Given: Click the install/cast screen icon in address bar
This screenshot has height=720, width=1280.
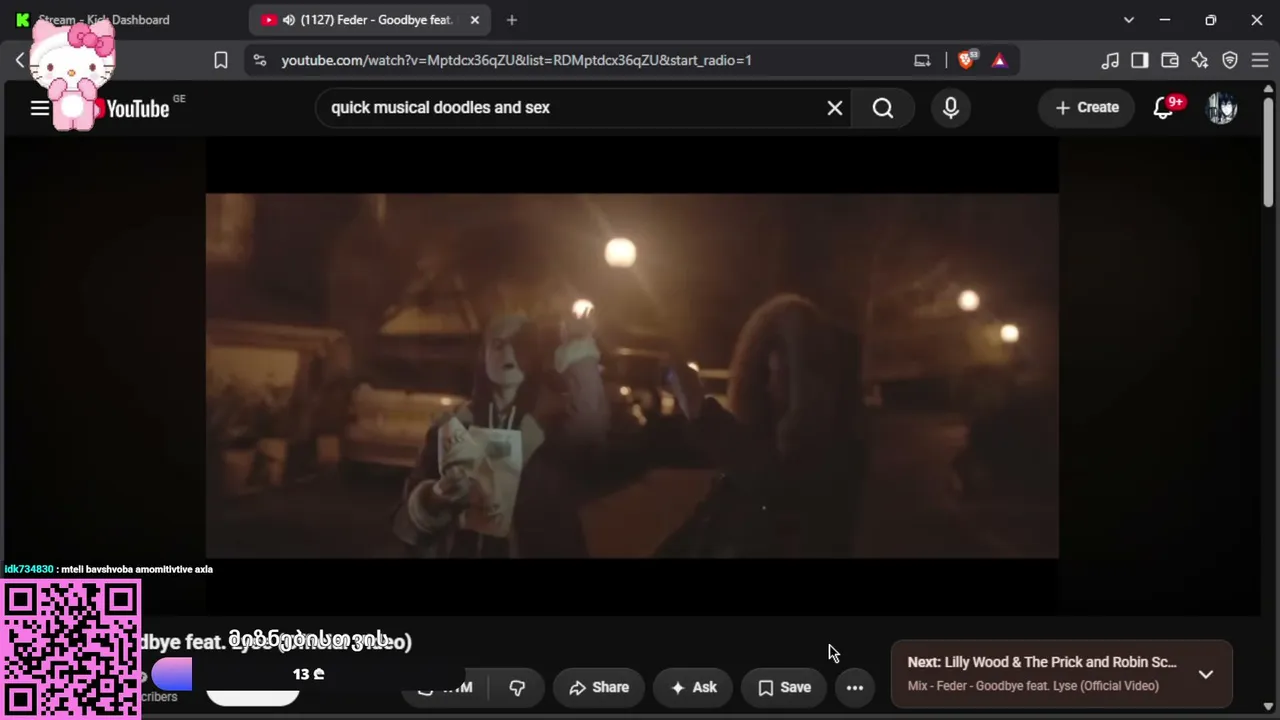Looking at the screenshot, I should click(x=922, y=60).
